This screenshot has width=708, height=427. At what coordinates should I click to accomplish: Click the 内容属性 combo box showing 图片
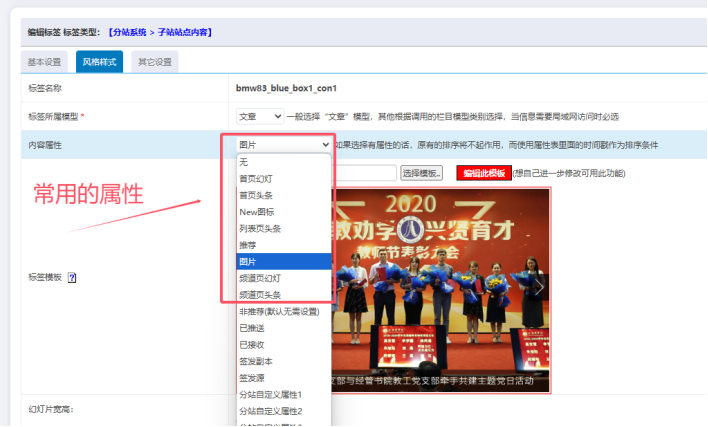(283, 145)
